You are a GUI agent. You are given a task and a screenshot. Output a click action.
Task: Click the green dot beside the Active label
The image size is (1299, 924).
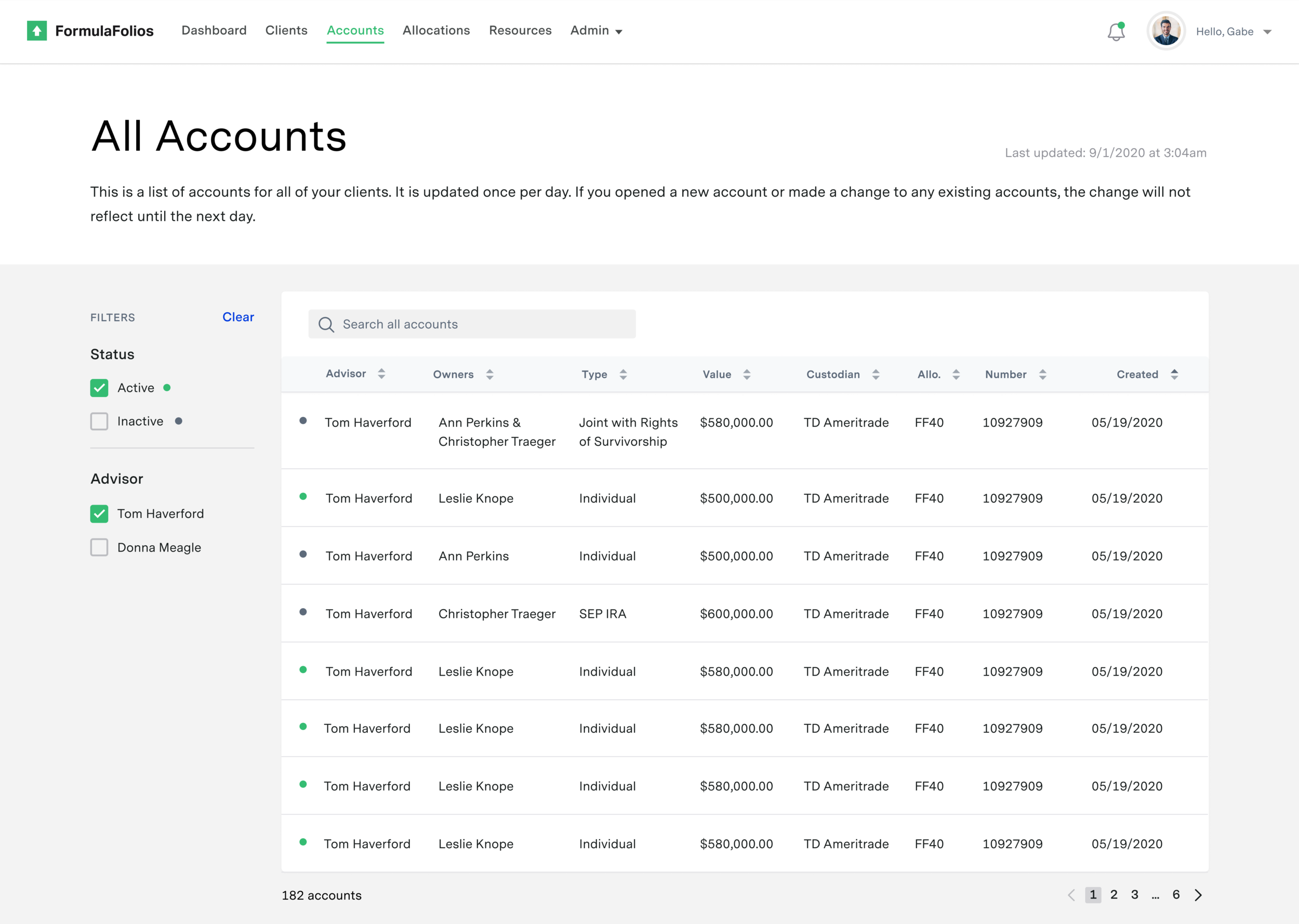167,388
